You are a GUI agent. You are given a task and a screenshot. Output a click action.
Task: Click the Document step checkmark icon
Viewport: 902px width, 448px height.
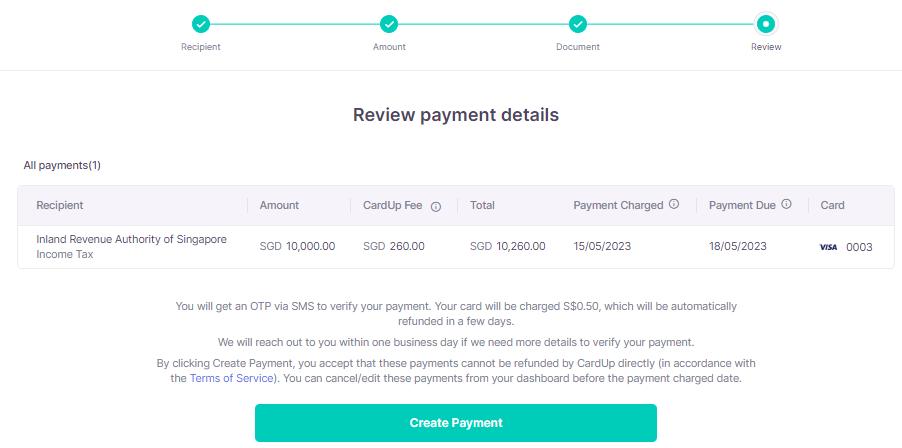coord(577,23)
